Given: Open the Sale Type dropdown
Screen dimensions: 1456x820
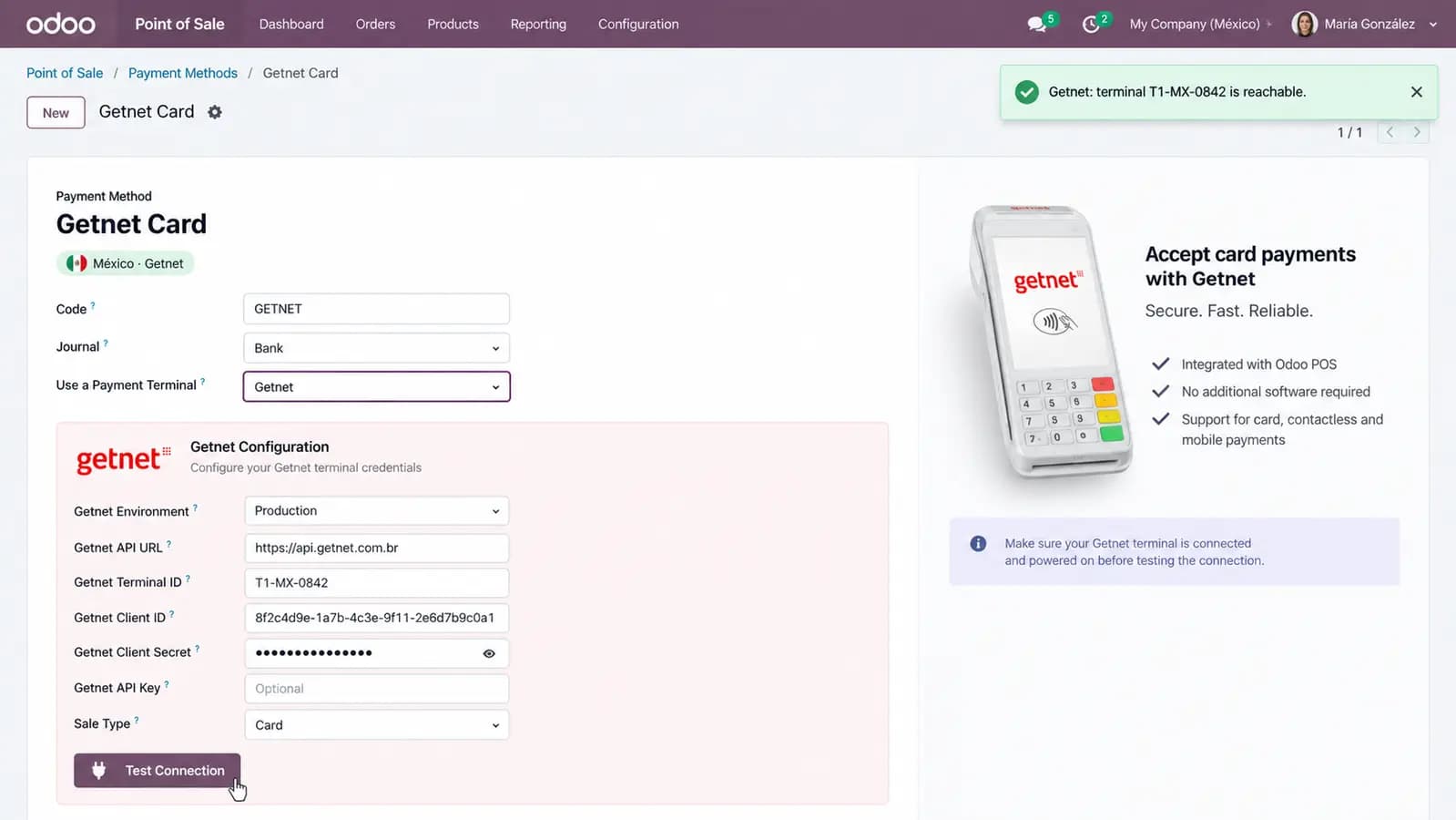Looking at the screenshot, I should point(376,725).
